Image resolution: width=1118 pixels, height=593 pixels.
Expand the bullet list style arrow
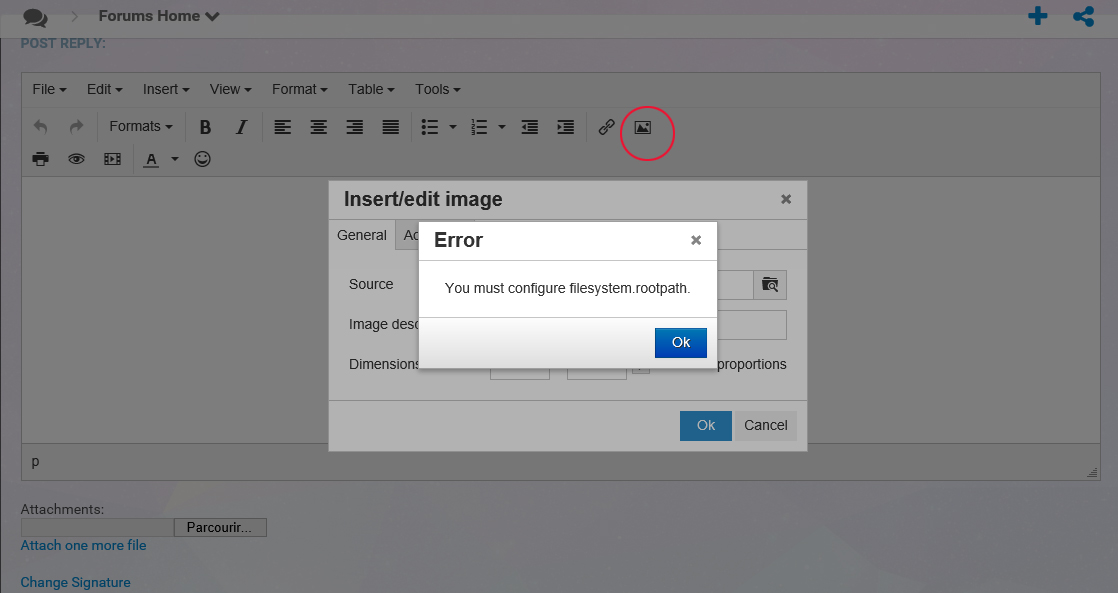pos(453,127)
